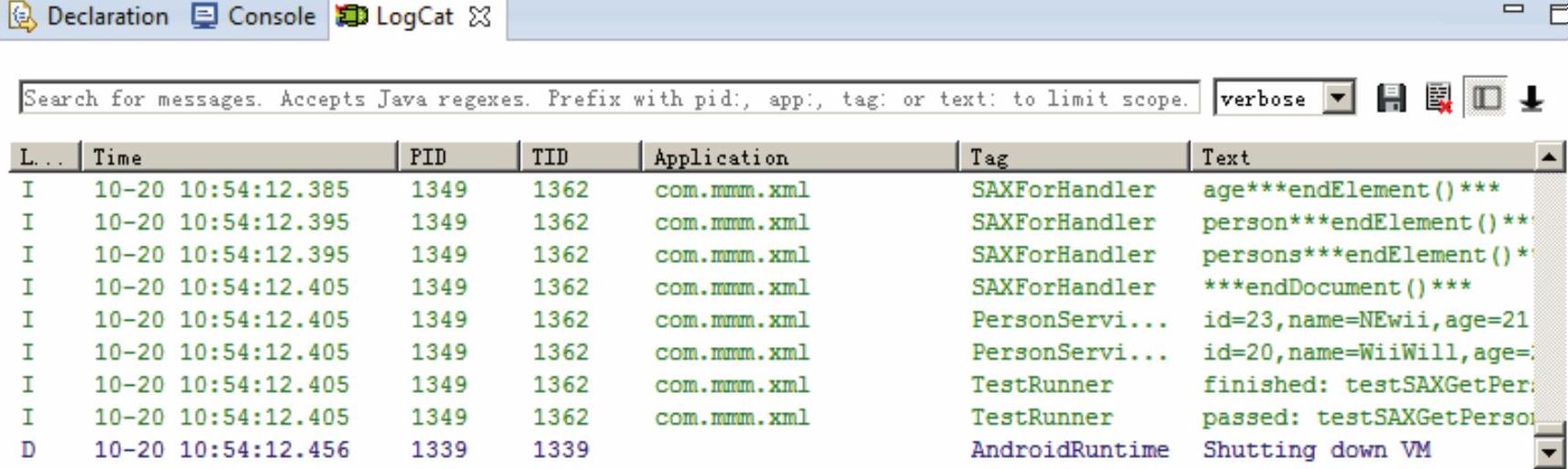The height and width of the screenshot is (469, 1568).
Task: Minimize the LogCat view panel
Action: (x=1513, y=9)
